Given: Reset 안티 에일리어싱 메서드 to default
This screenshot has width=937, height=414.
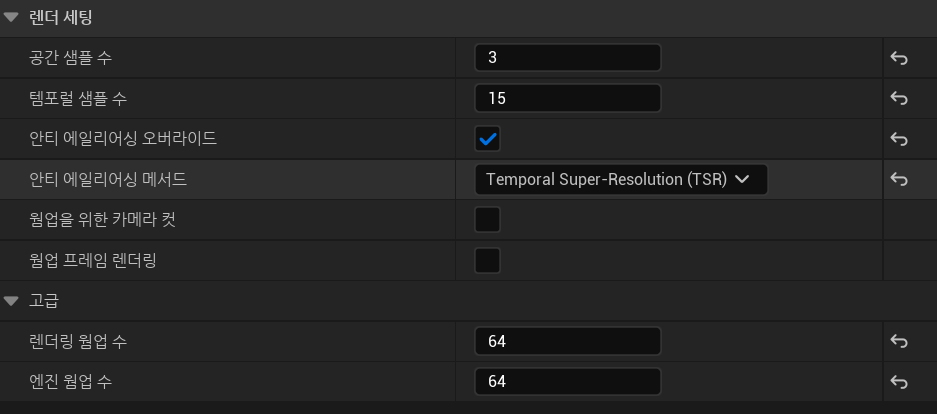Looking at the screenshot, I should pyautogui.click(x=898, y=180).
